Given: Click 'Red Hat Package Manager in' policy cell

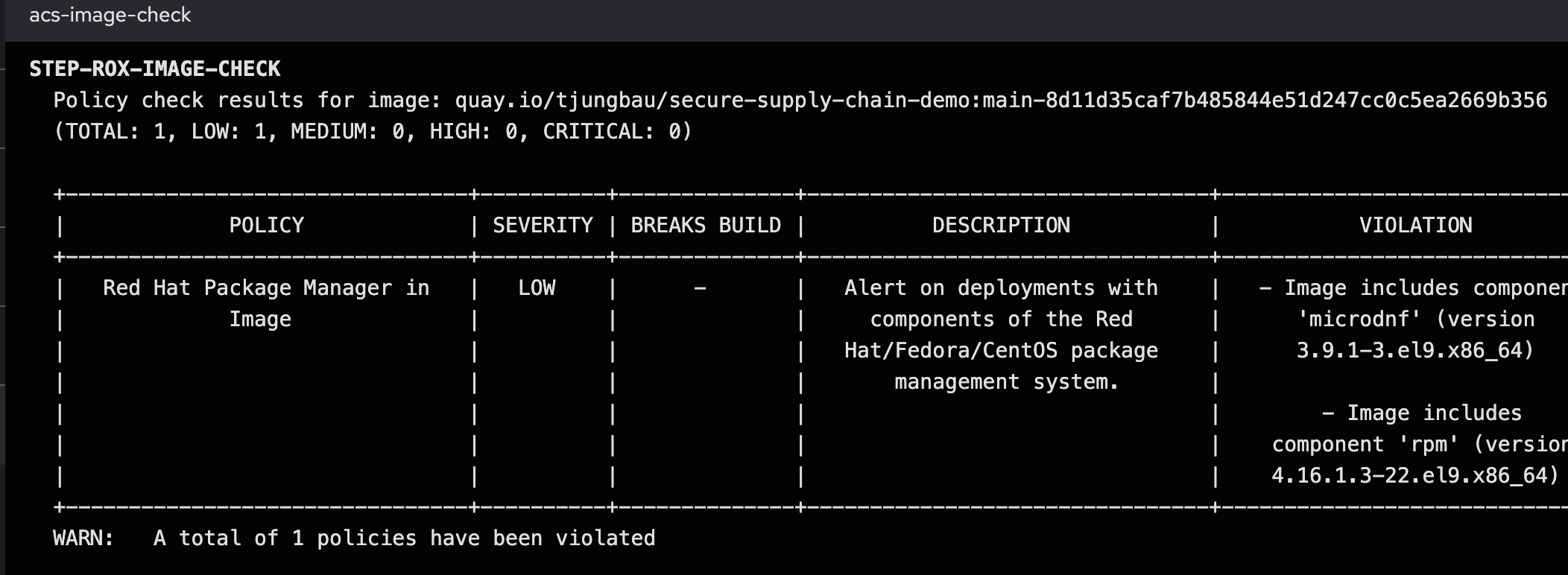Looking at the screenshot, I should tap(266, 288).
